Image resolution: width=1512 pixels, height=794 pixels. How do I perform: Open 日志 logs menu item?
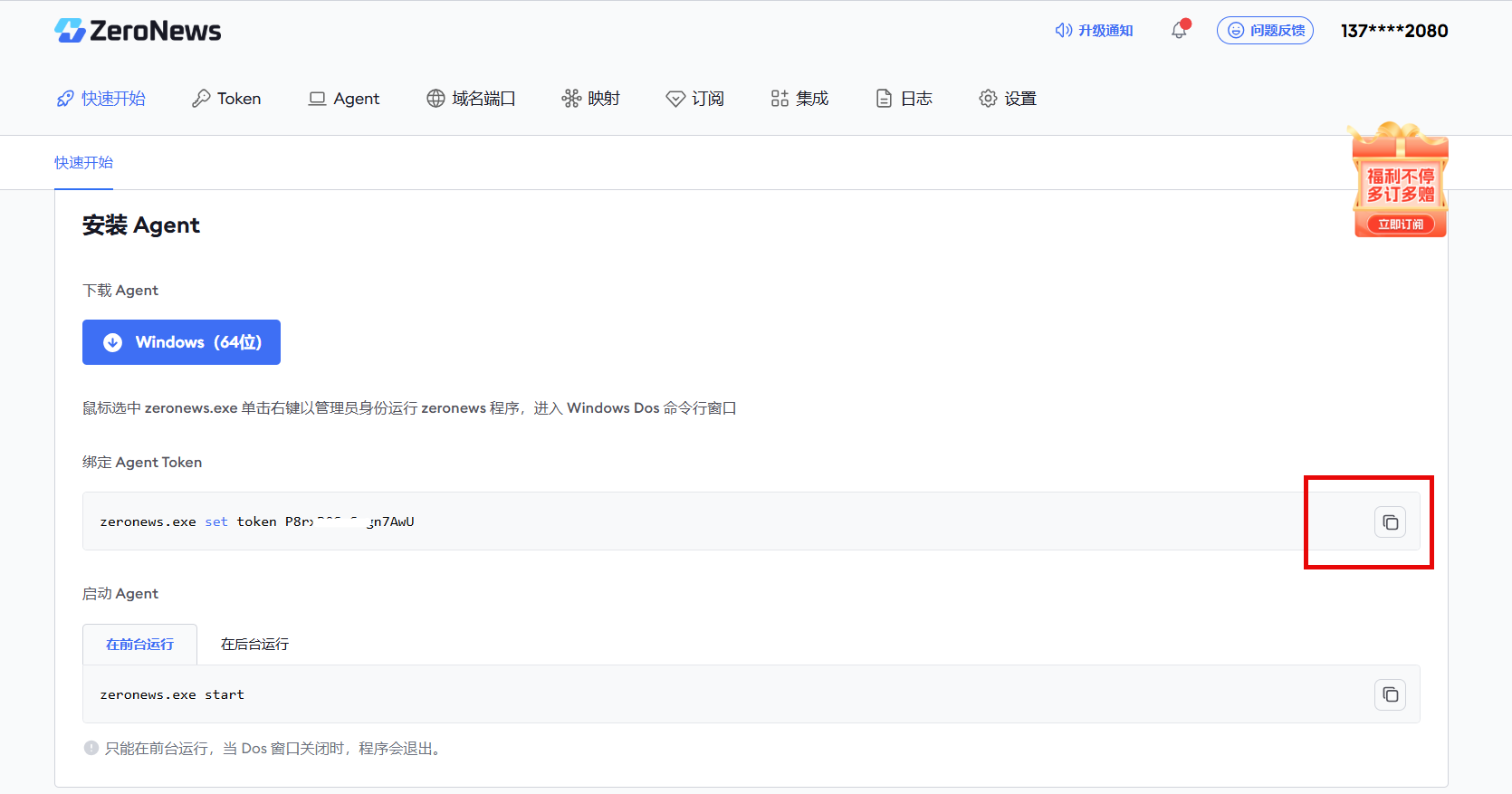coord(904,99)
